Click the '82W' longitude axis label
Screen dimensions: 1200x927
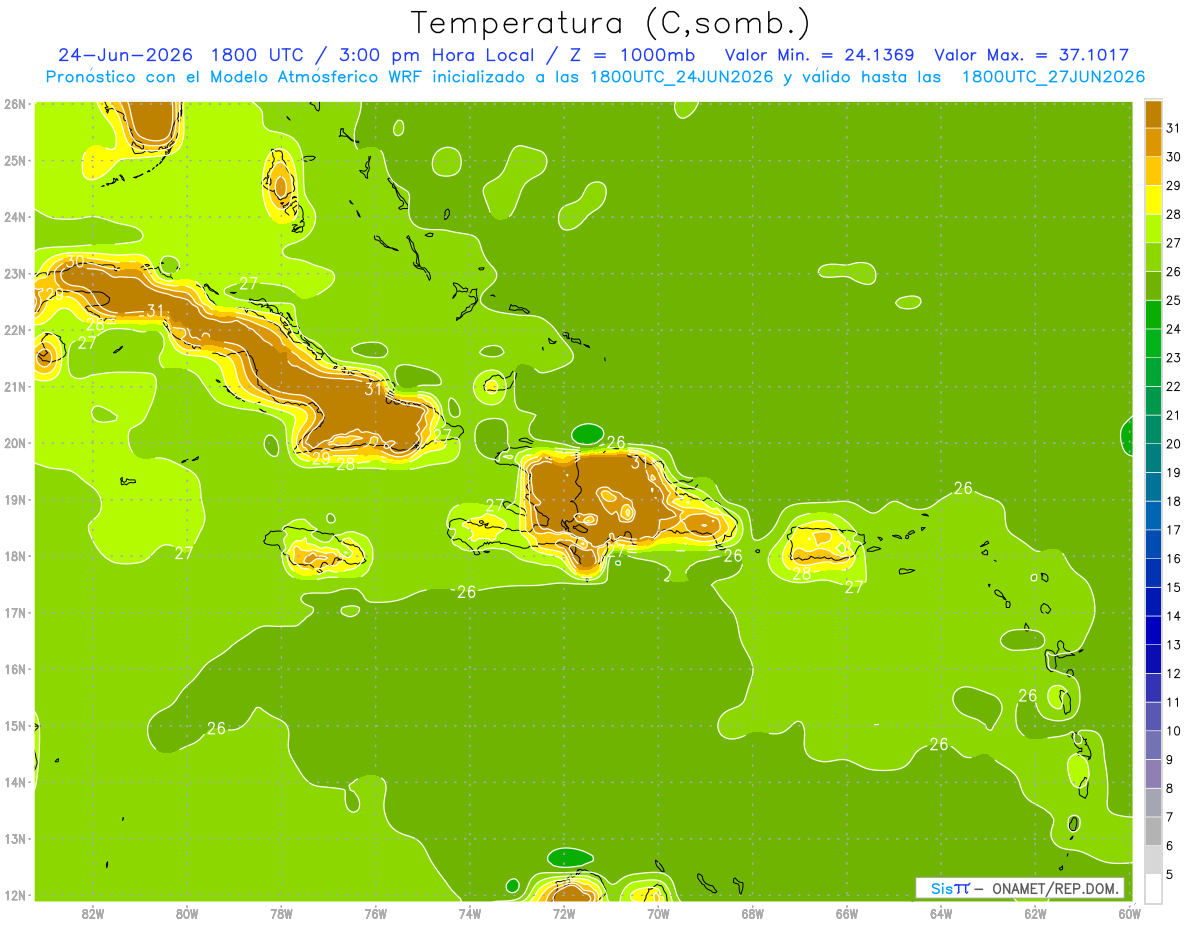92,913
